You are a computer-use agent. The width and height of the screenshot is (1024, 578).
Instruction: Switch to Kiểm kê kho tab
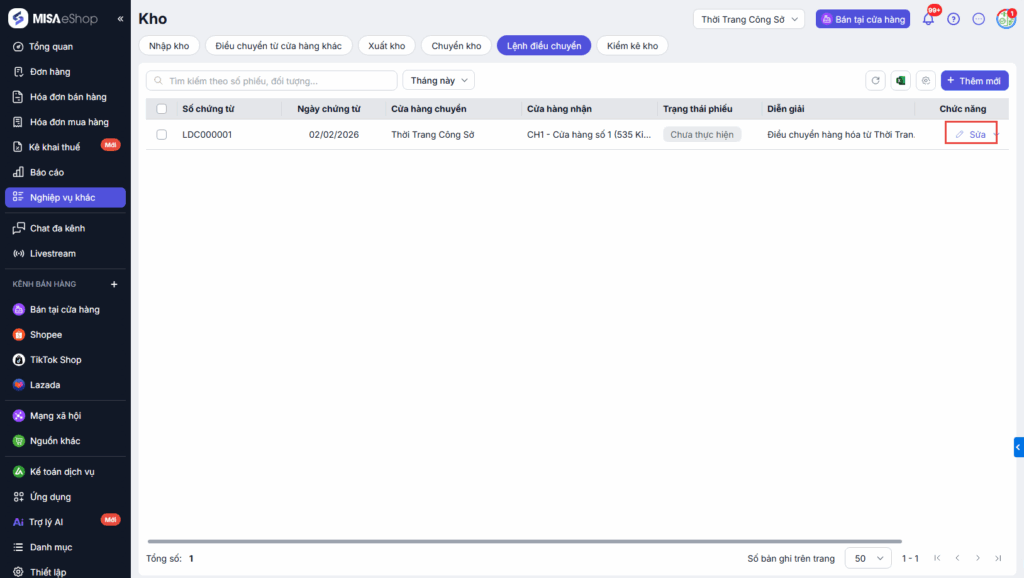pyautogui.click(x=632, y=46)
